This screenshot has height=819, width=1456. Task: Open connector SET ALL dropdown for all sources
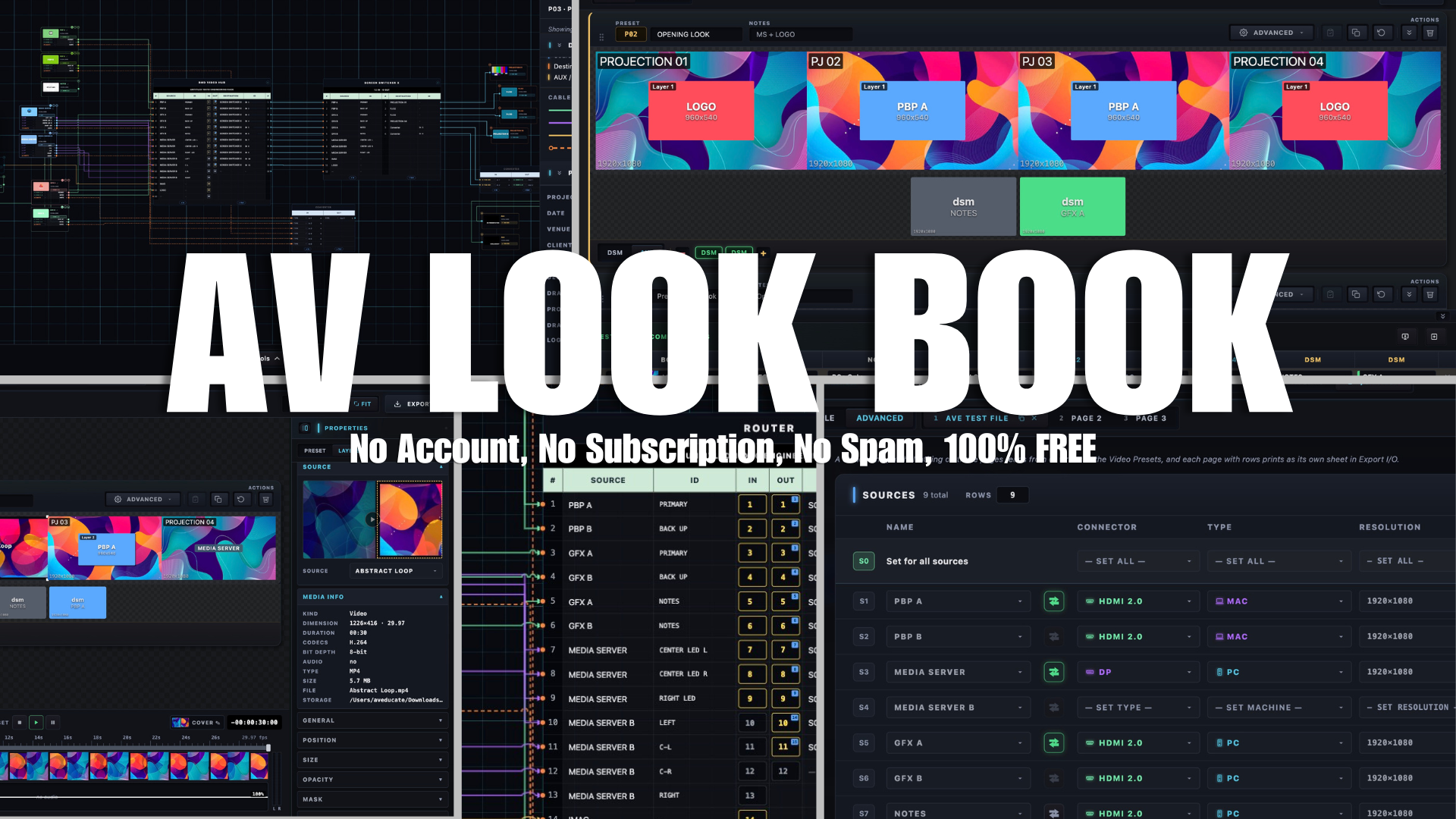point(1137,561)
